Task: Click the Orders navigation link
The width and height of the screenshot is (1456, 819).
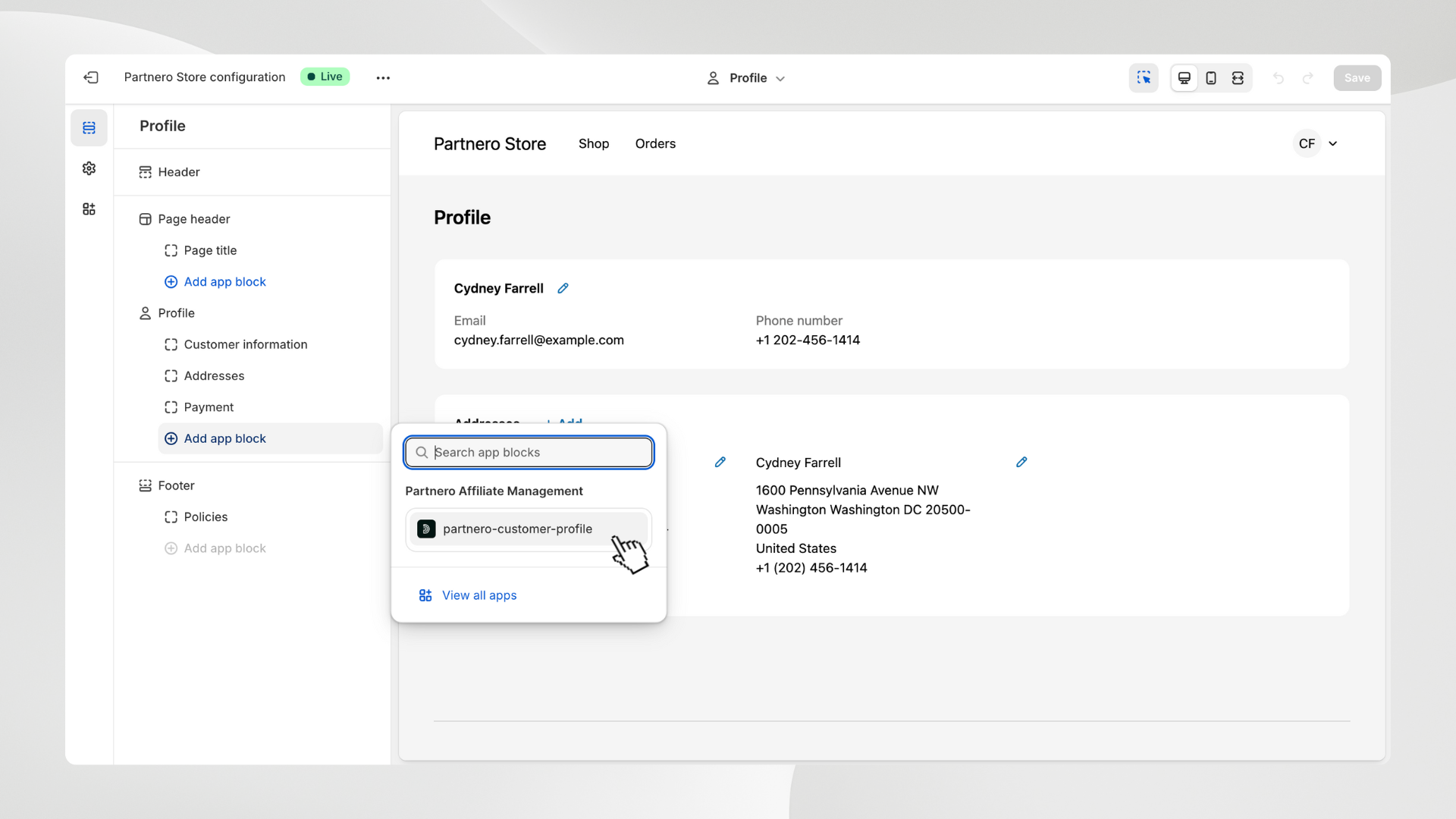Action: [655, 143]
